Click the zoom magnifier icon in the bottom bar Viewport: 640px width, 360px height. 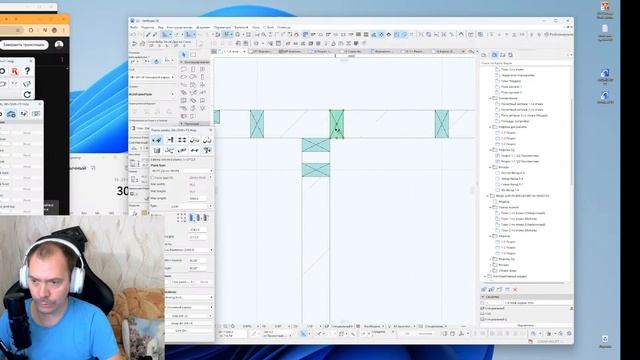coord(233,326)
